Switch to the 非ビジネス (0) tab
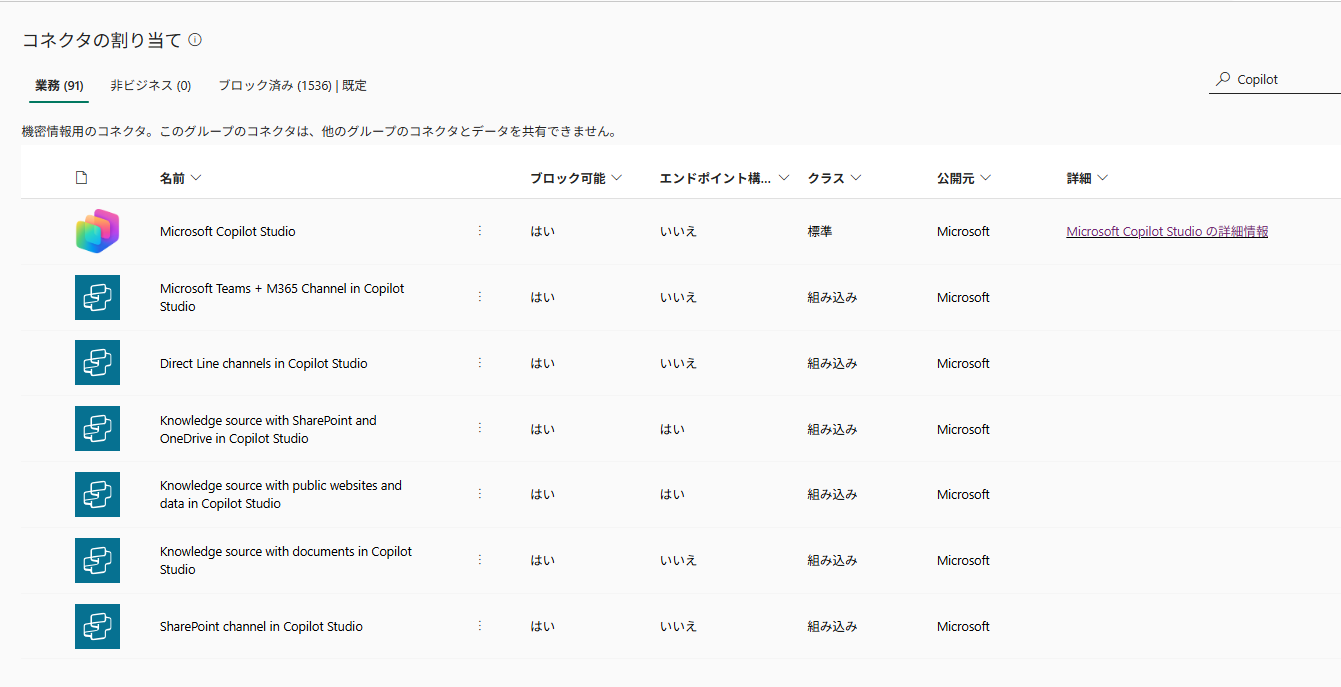Image resolution: width=1341 pixels, height=687 pixels. pyautogui.click(x=151, y=86)
